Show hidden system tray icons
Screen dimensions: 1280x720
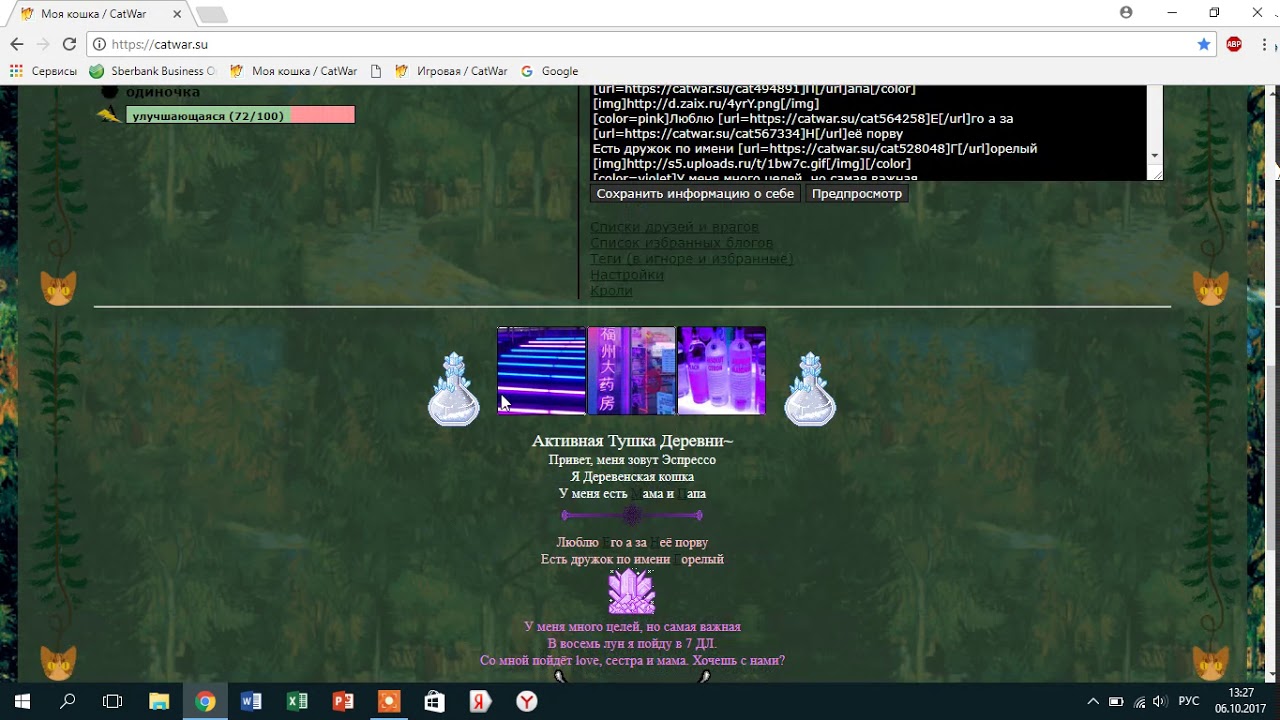point(1093,702)
